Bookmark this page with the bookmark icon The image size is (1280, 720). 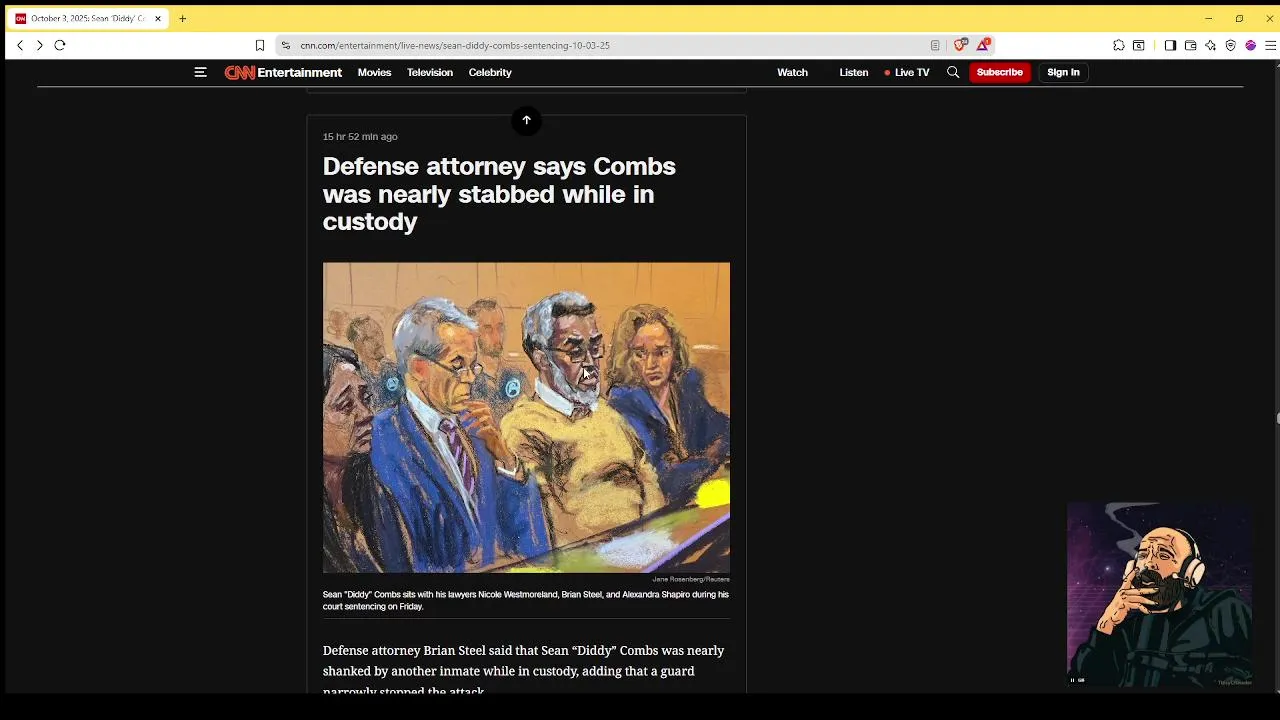(260, 45)
